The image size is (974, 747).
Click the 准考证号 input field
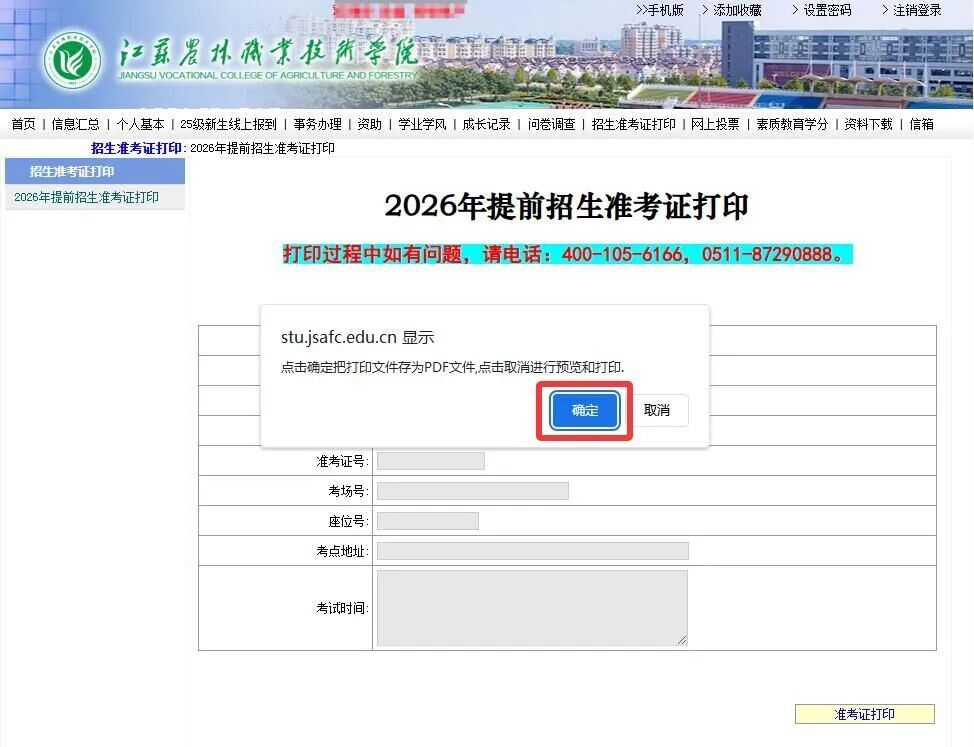430,461
